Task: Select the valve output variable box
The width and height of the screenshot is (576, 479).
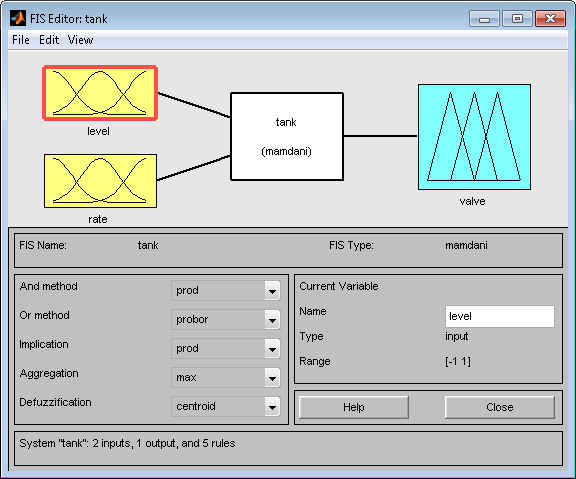Action: 474,137
